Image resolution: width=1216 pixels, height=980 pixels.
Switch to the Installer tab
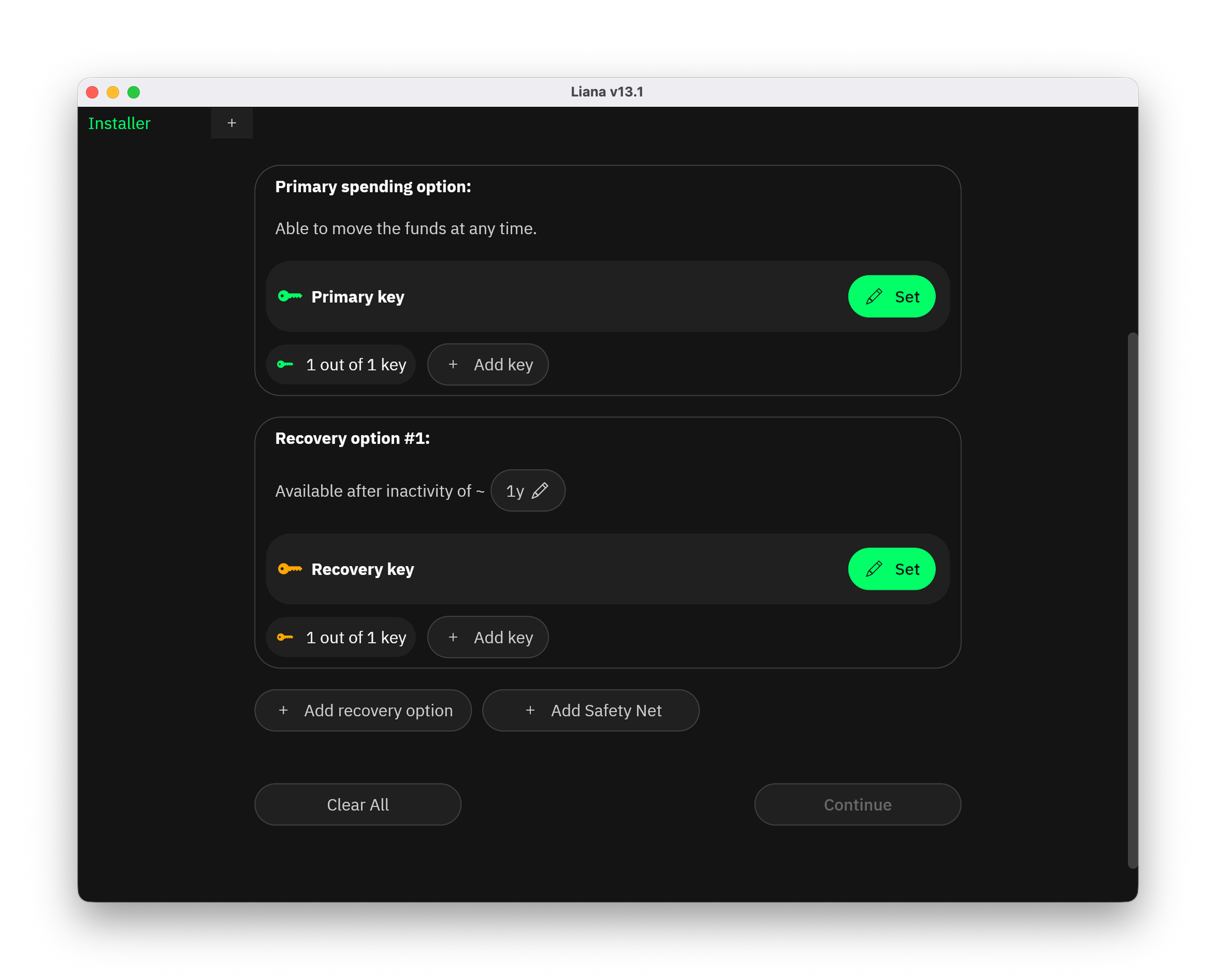(120, 123)
